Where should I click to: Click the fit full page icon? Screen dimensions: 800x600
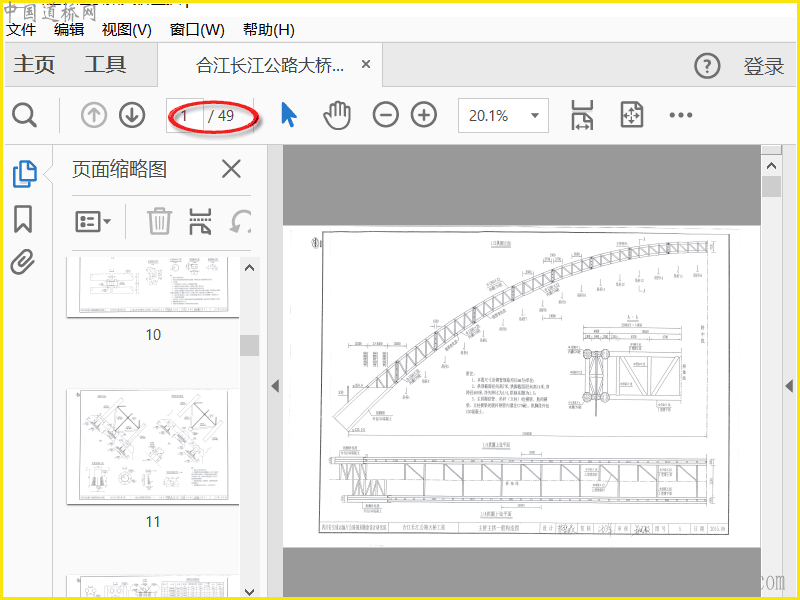click(632, 115)
